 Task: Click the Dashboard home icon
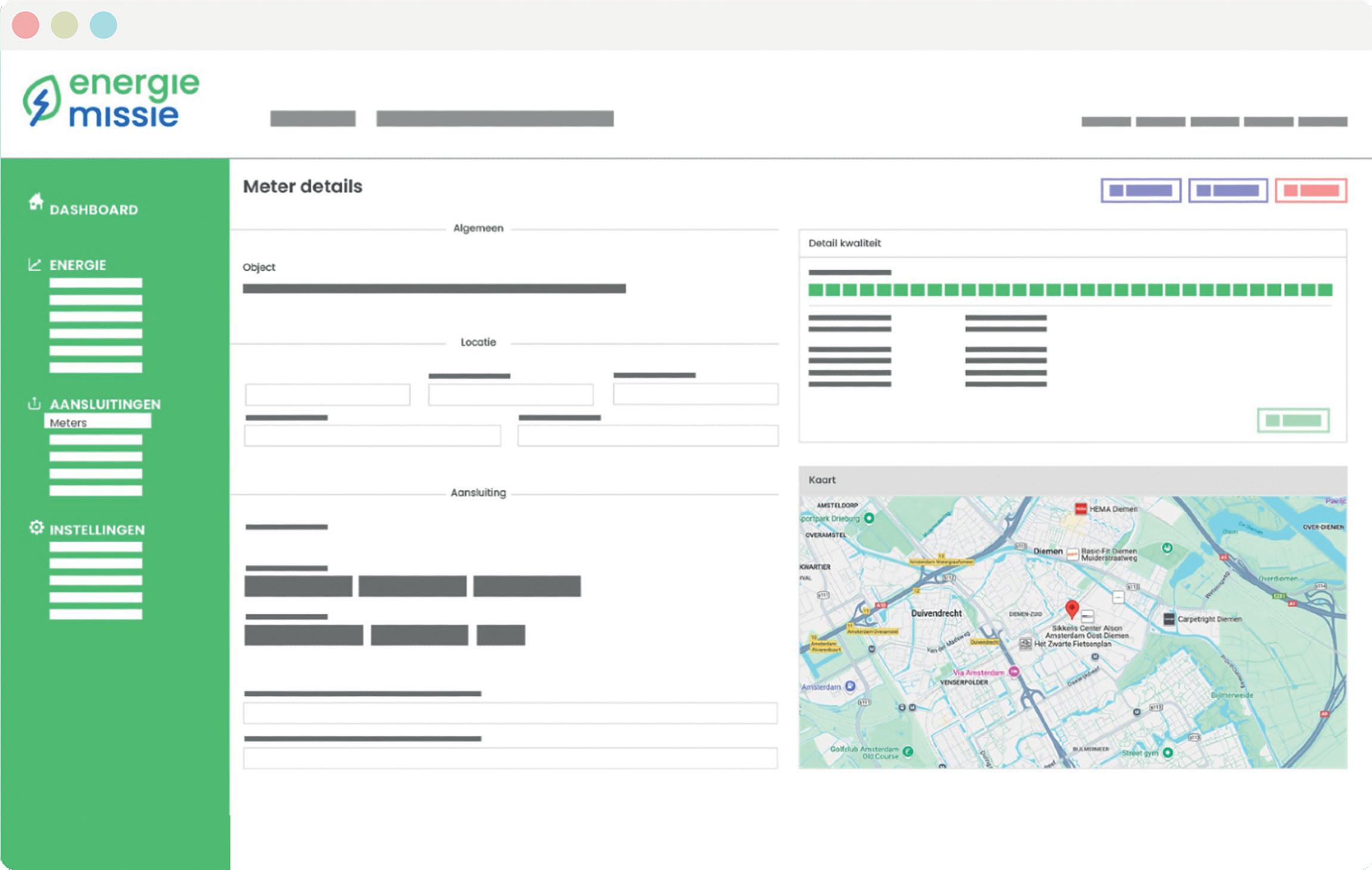(x=36, y=202)
